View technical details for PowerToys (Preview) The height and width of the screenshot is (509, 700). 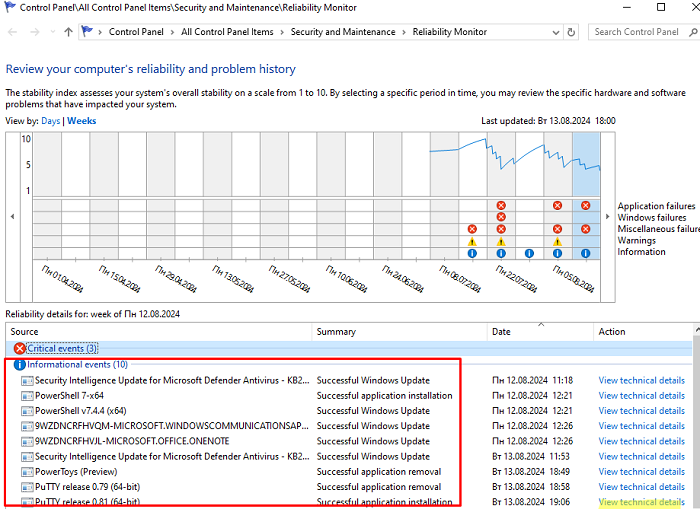[x=642, y=472]
